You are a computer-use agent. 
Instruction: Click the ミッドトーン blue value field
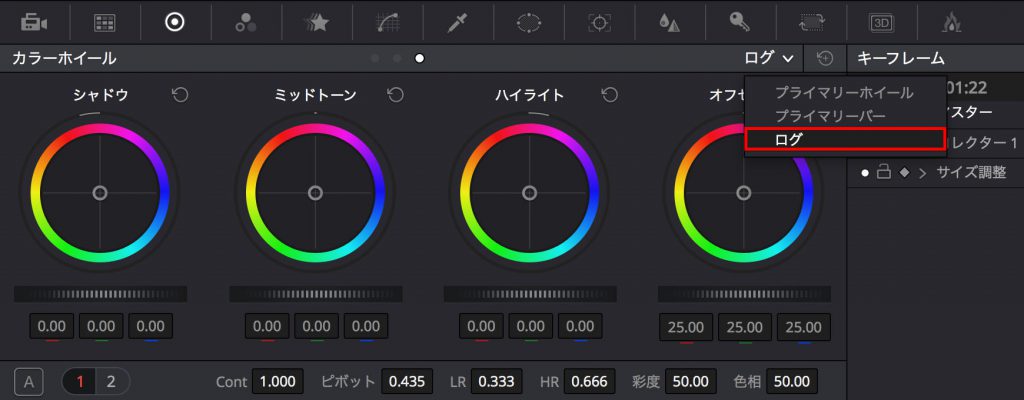click(x=366, y=326)
